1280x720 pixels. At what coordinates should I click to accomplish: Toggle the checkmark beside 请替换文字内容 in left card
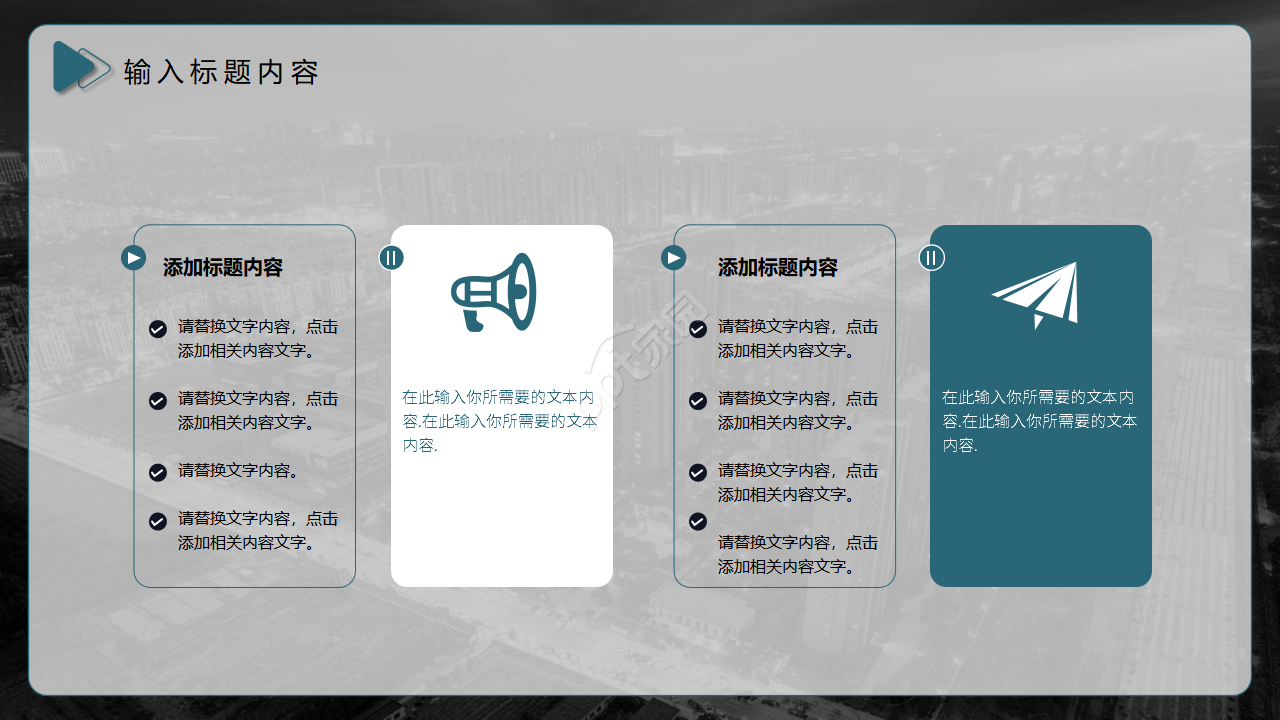click(158, 471)
